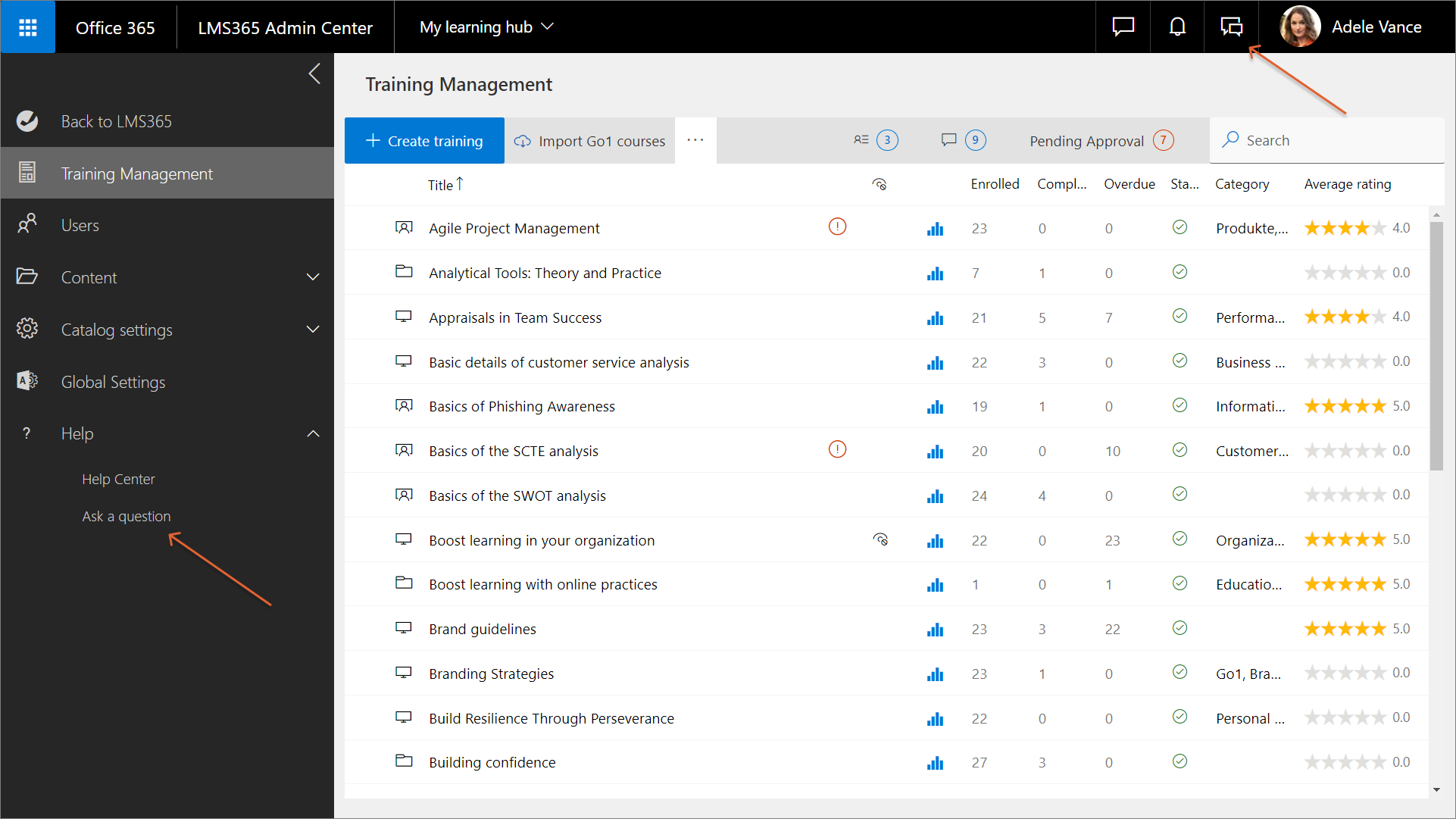Click the warning icon on the Basics of the SCTE analysis row
Viewport: 1456px width, 819px height.
[837, 450]
